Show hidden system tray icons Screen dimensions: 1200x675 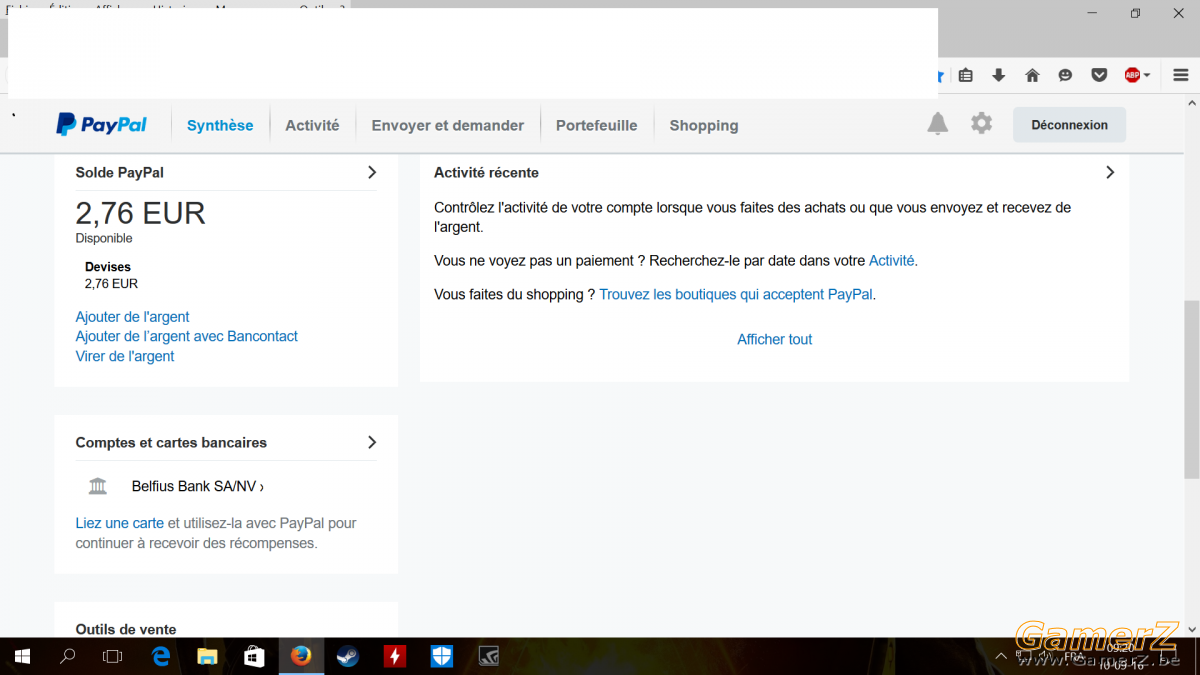pos(1003,657)
